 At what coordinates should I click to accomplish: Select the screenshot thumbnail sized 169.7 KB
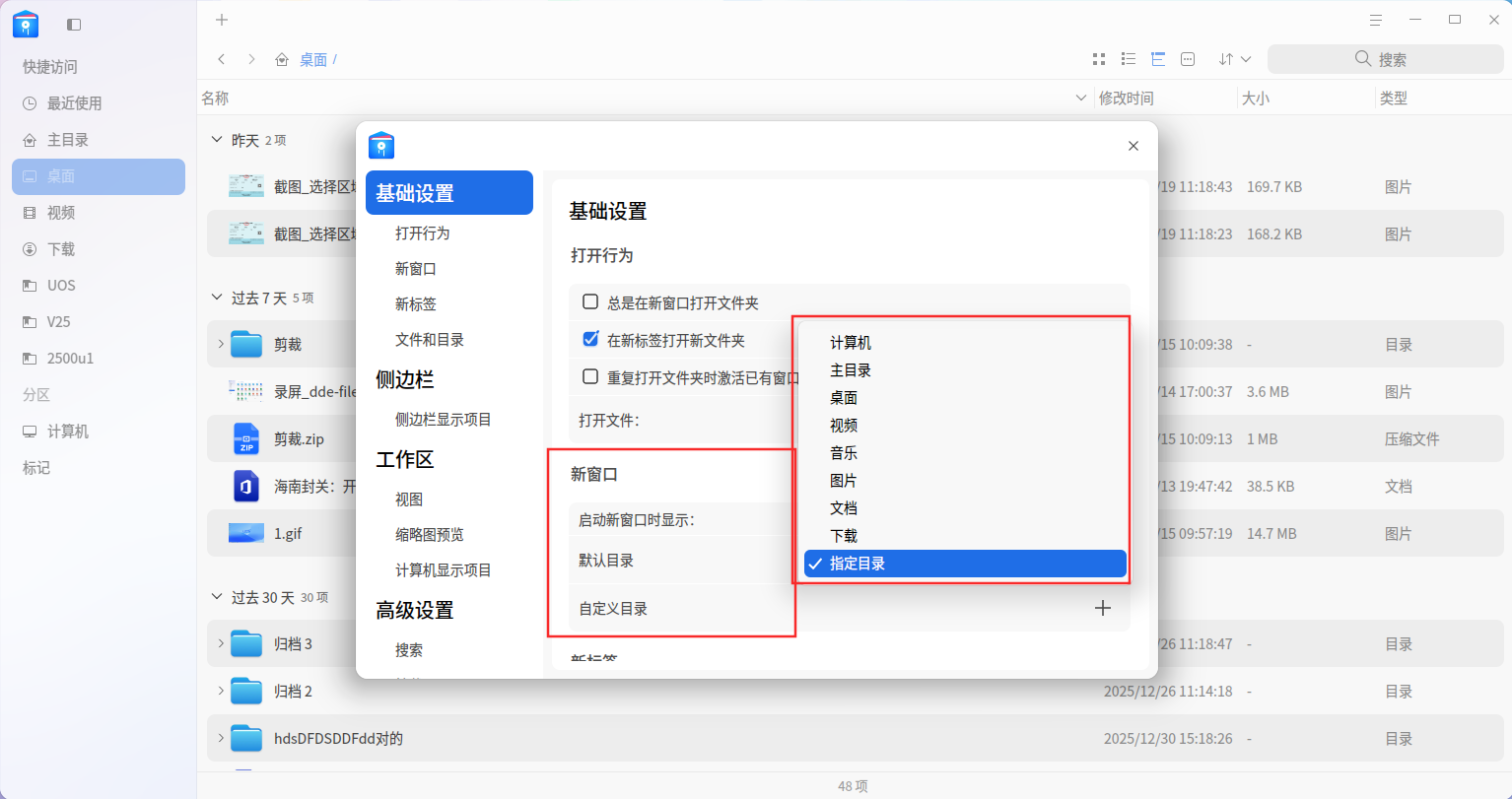[245, 186]
